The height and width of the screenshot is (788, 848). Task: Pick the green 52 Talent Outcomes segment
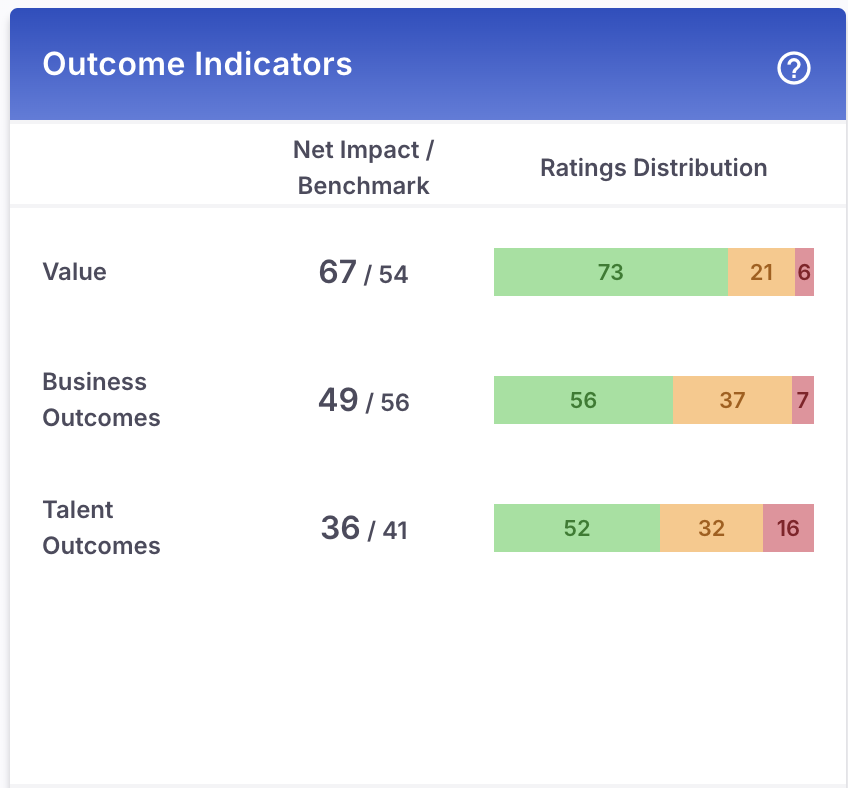tap(577, 528)
